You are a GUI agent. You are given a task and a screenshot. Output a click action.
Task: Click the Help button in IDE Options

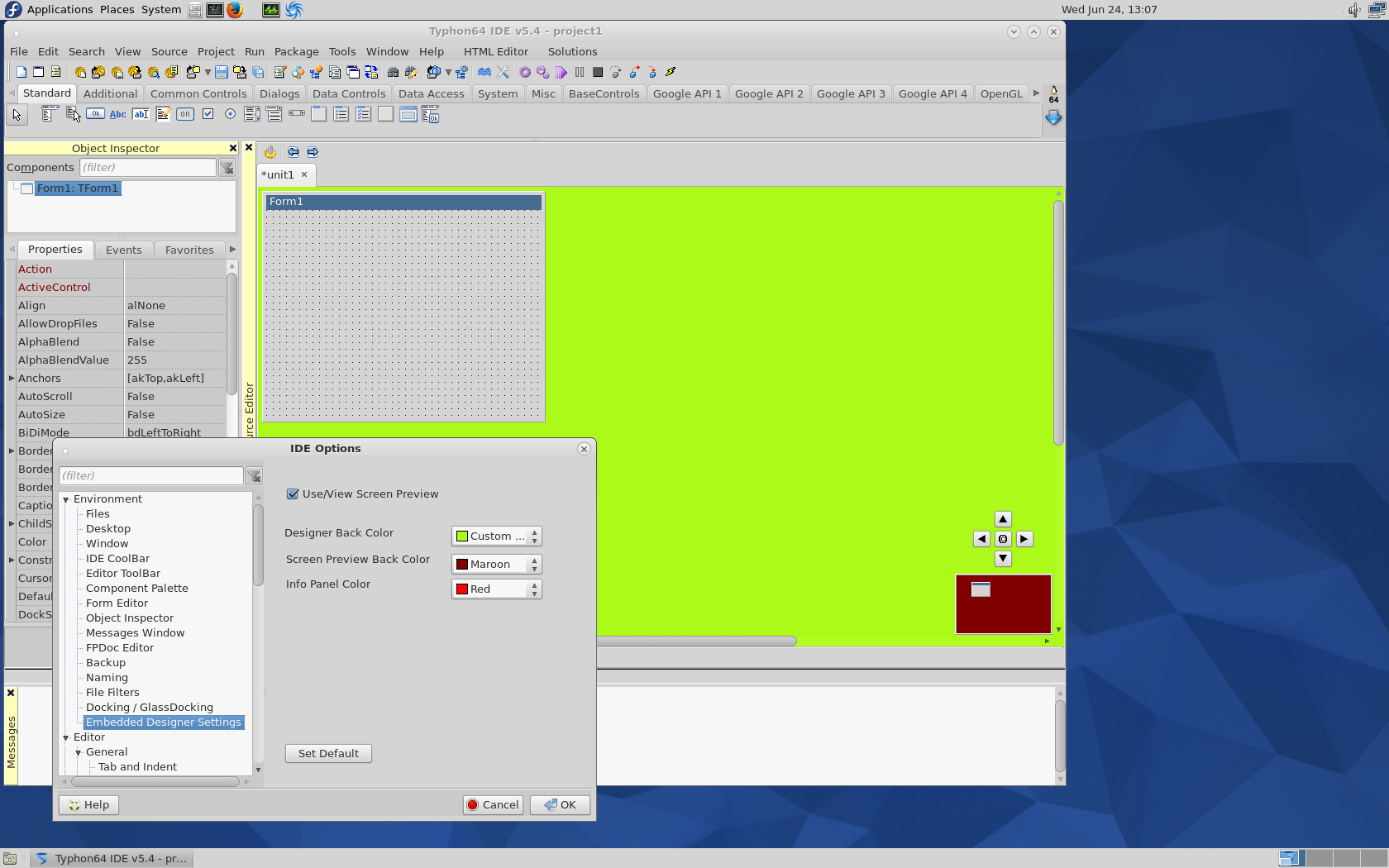(x=88, y=804)
